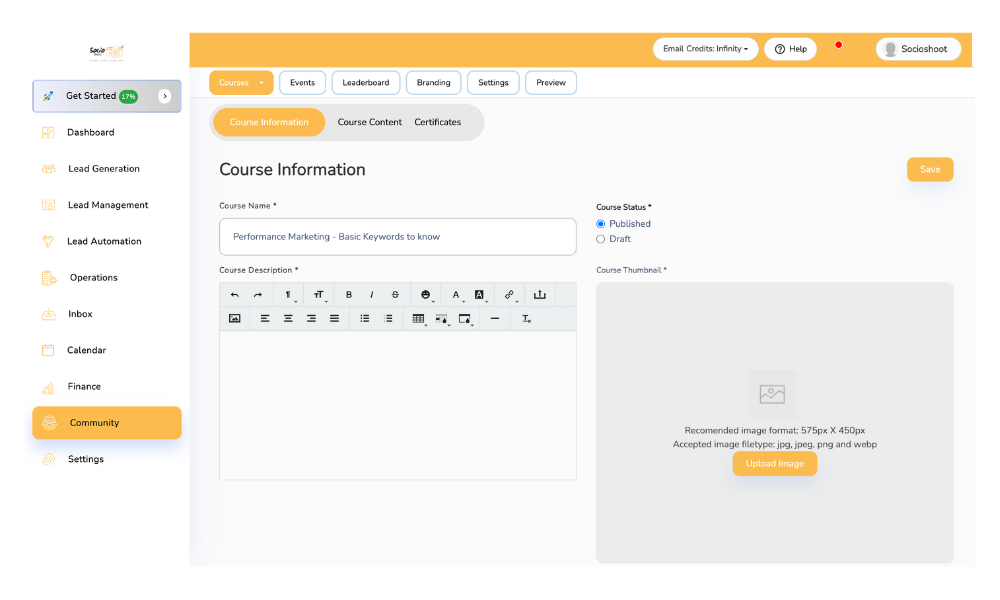Click the Upload Image button
The image size is (1000, 600).
[775, 464]
